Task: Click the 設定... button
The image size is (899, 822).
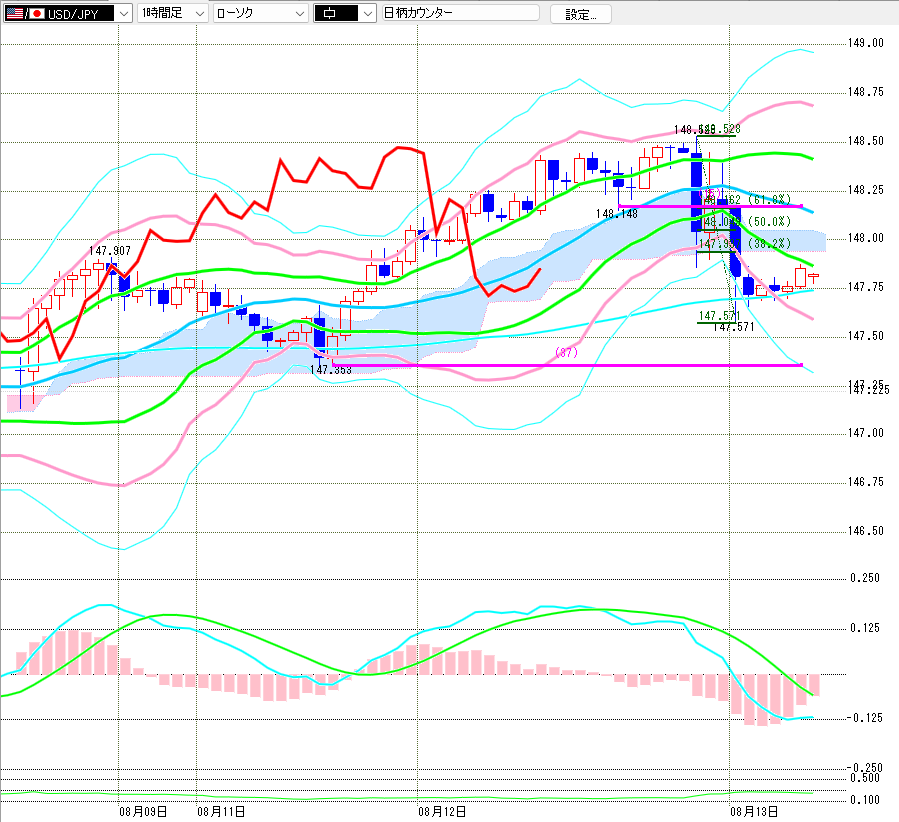Action: 581,14
